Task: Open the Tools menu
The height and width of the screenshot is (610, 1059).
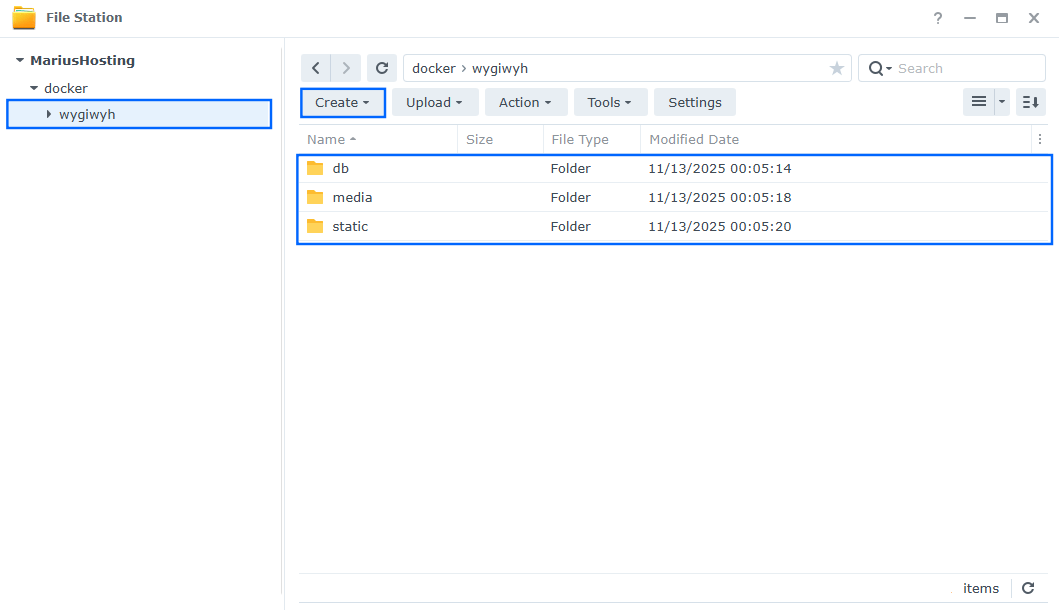Action: coord(610,102)
